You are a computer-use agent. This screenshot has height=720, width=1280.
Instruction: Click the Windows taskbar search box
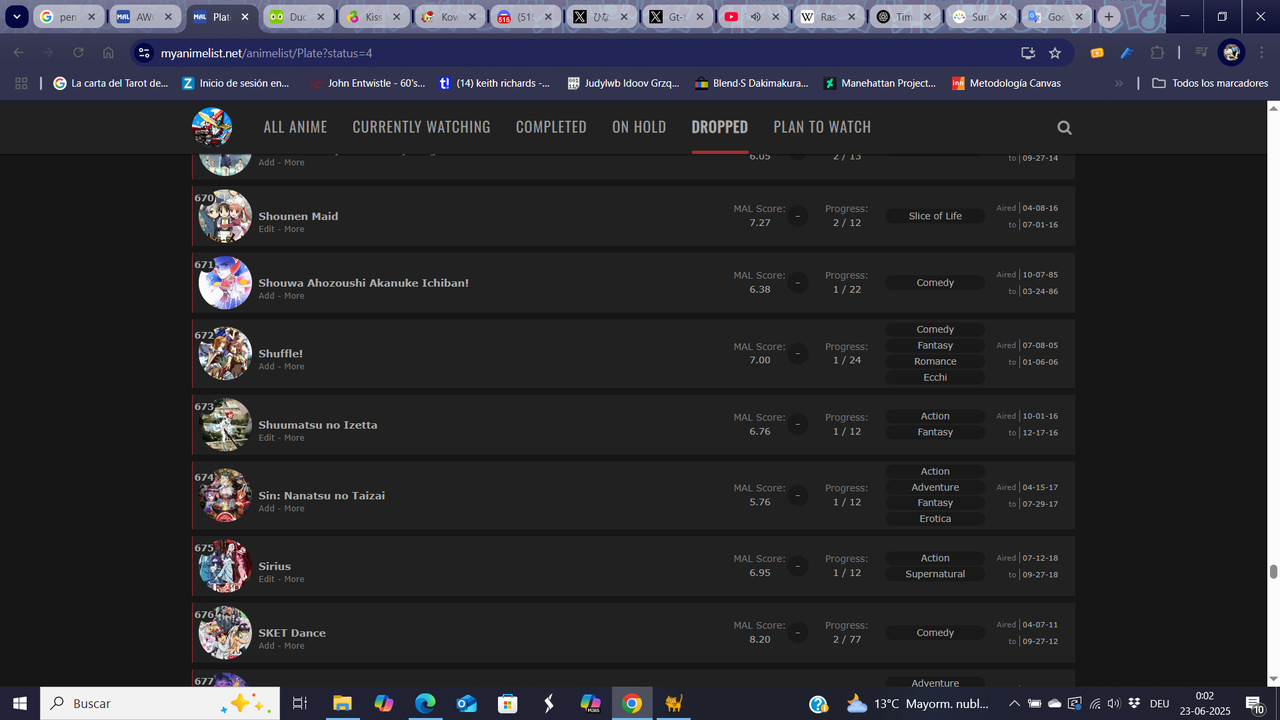pos(160,703)
